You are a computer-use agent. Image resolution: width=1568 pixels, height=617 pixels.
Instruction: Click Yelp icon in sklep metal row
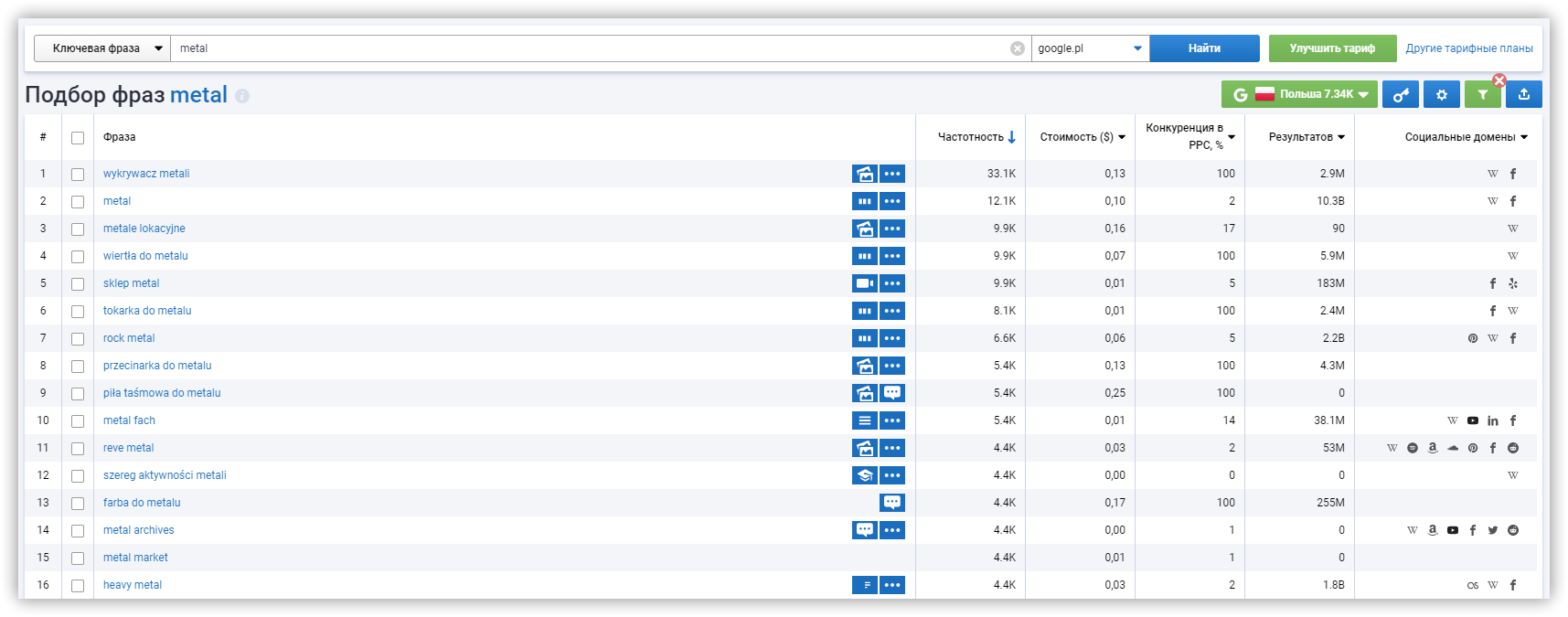pyautogui.click(x=1513, y=283)
